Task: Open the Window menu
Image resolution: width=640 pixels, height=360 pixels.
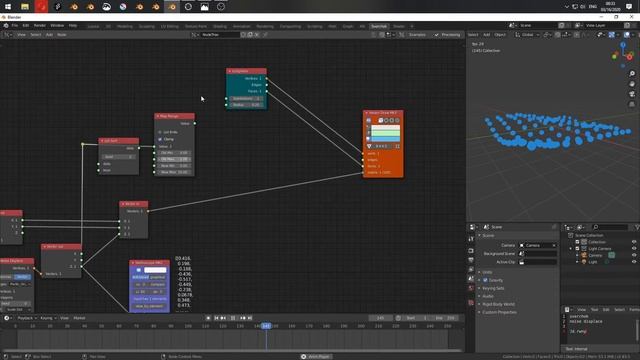Action: (57, 25)
